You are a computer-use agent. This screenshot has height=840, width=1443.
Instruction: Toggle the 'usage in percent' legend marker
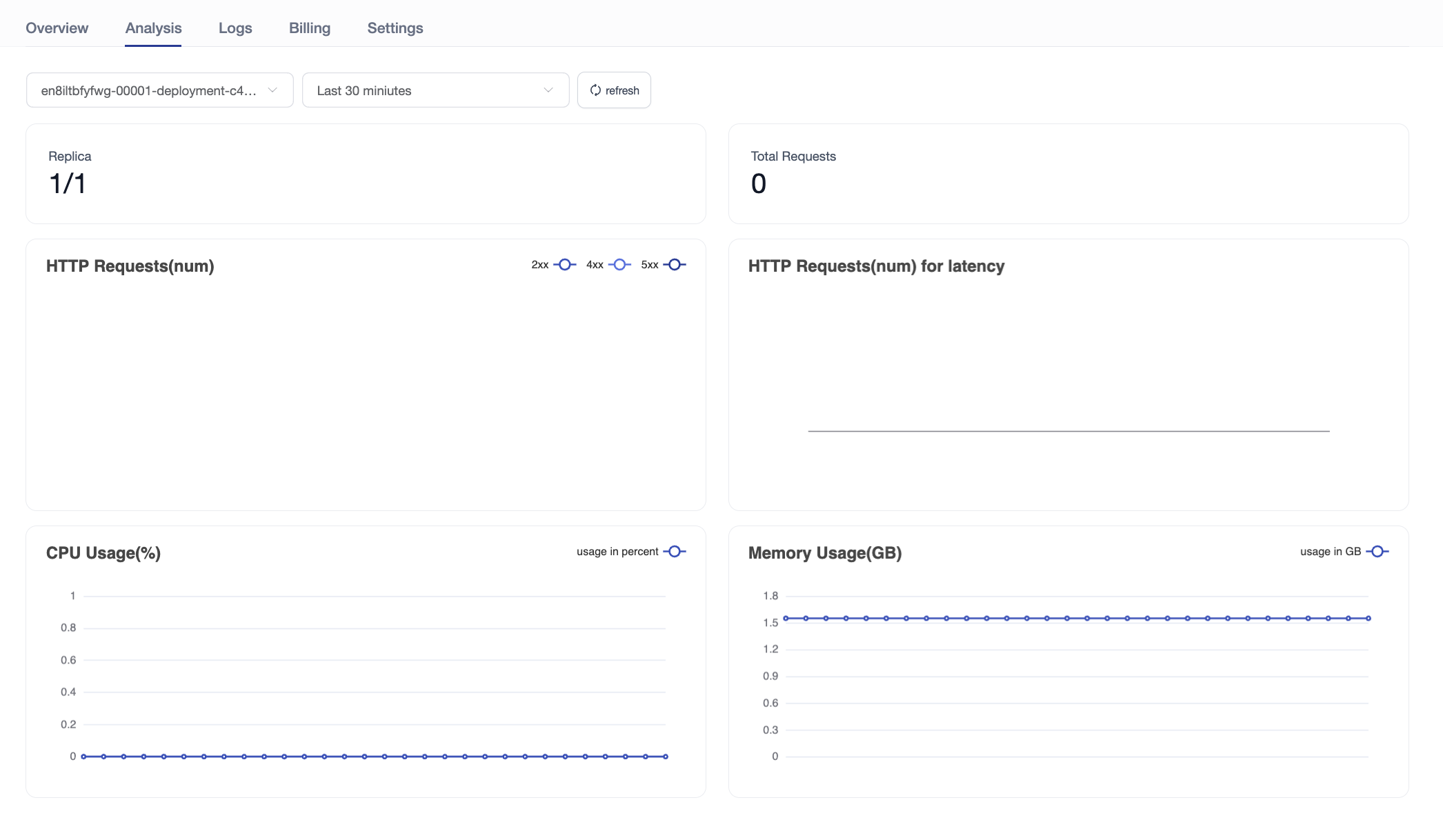(x=675, y=552)
